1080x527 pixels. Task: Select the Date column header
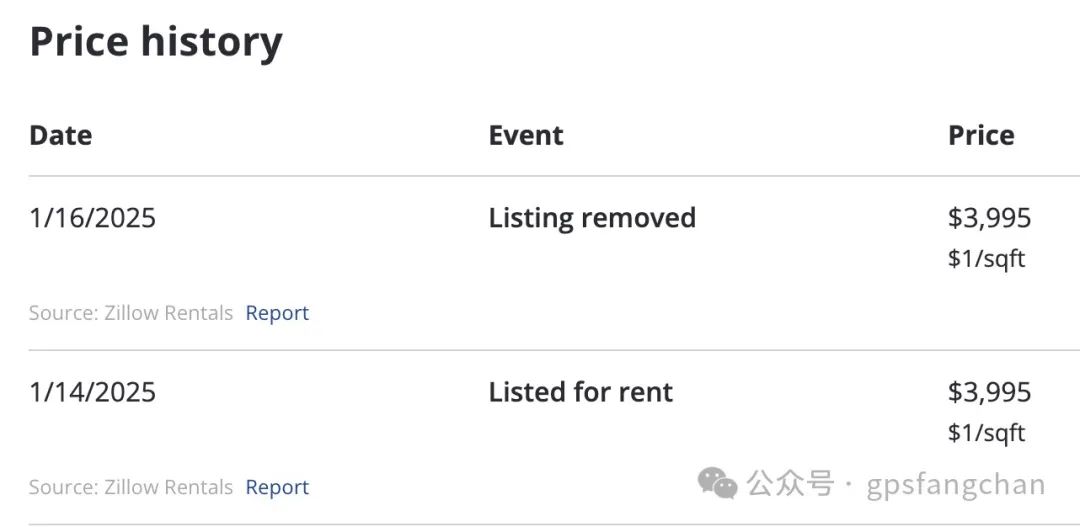(61, 135)
